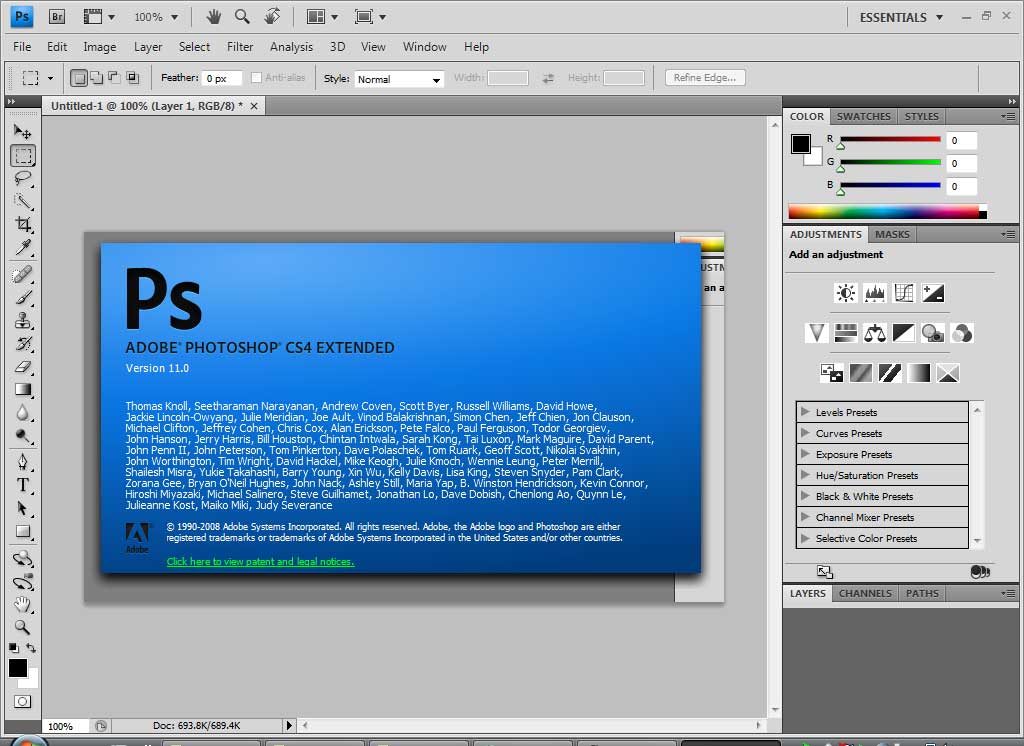Launch Adobe Bridge from the top bar

(x=57, y=17)
